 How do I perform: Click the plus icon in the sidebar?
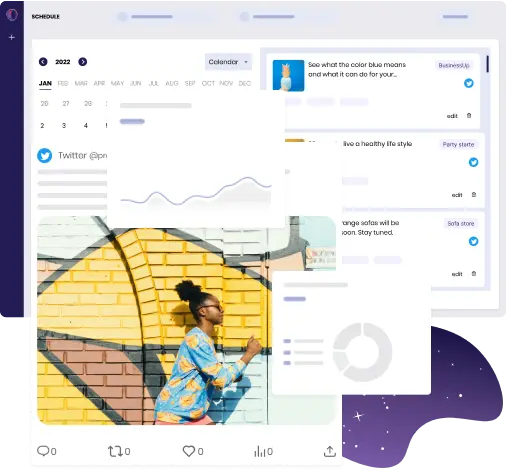(x=12, y=37)
